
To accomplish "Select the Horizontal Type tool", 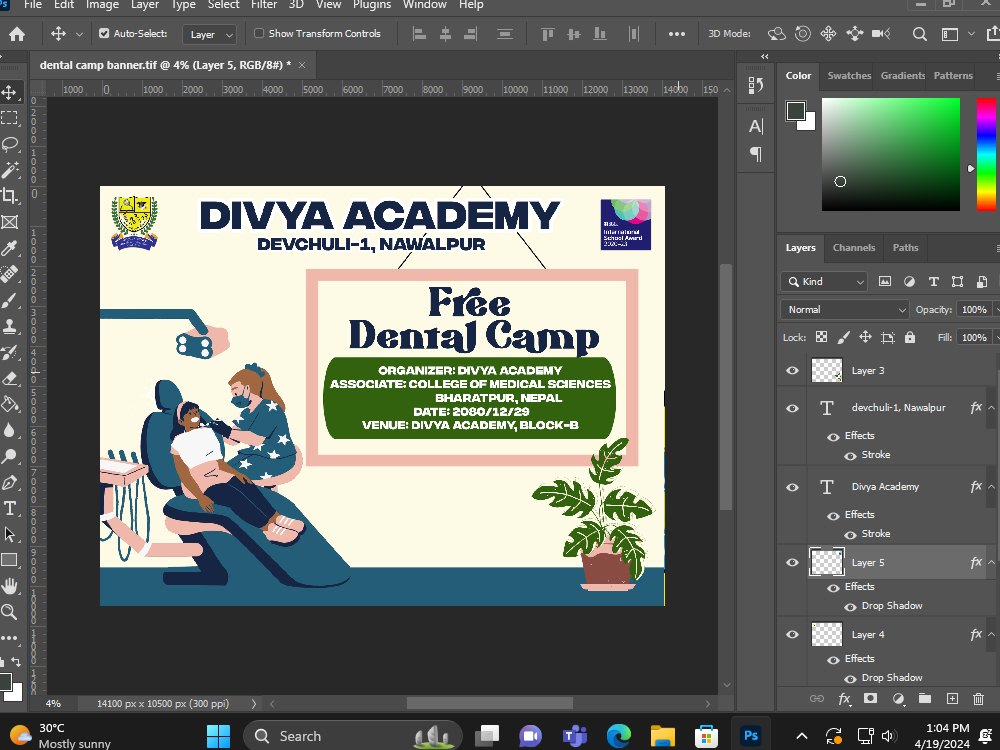I will click(x=11, y=508).
